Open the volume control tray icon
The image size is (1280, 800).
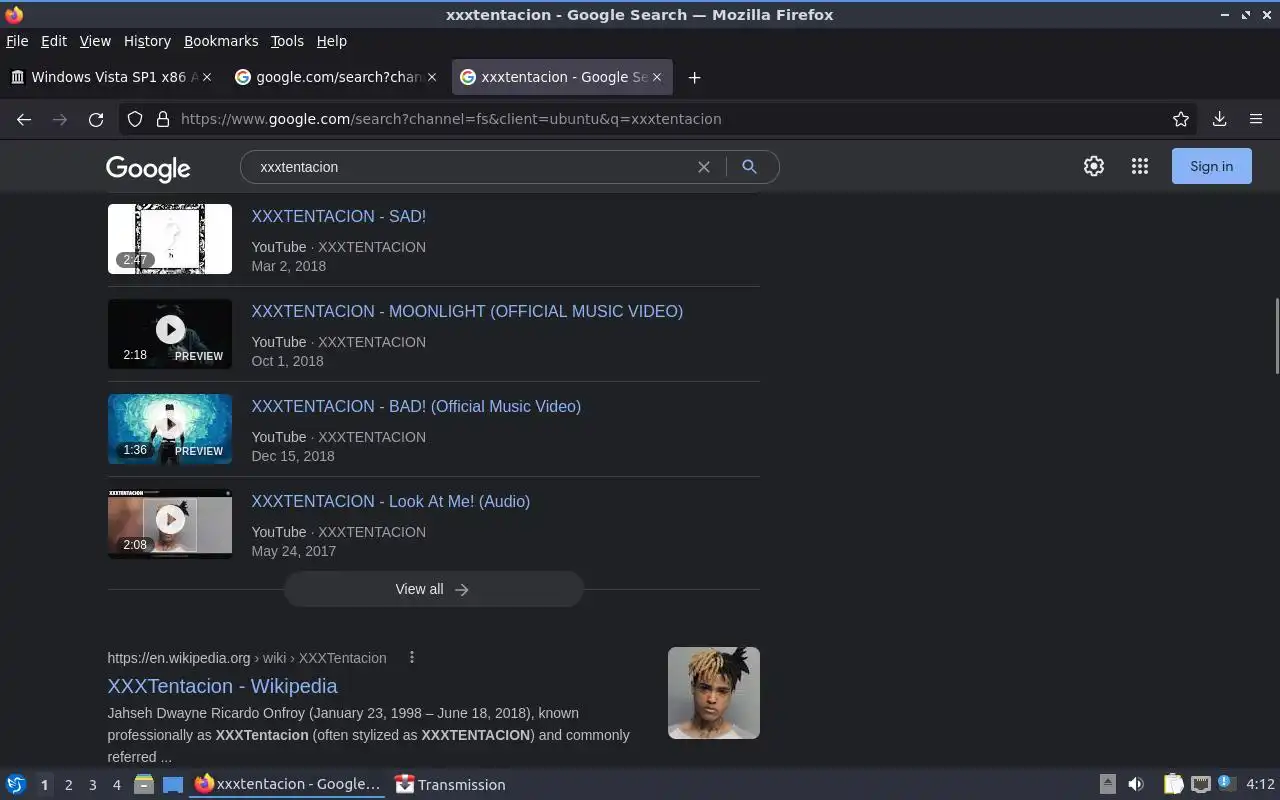tap(1136, 785)
